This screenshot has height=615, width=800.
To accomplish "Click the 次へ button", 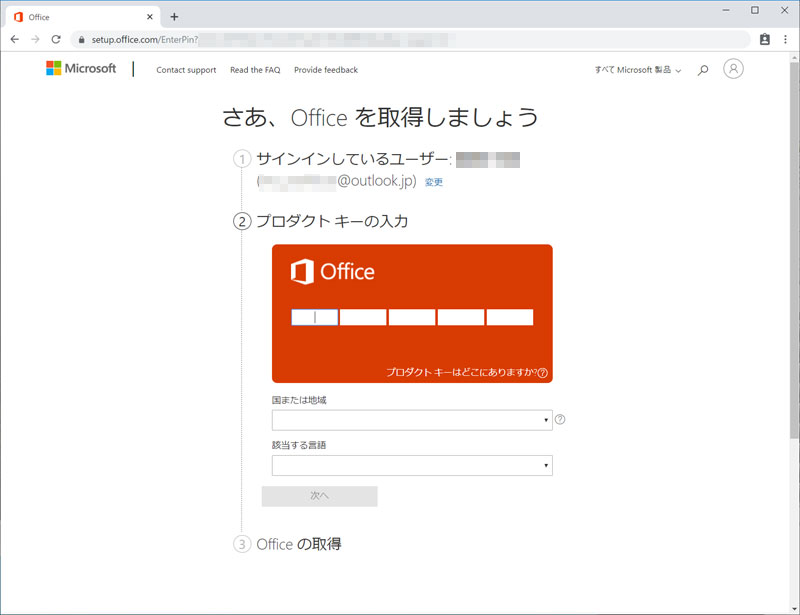I will pos(319,496).
